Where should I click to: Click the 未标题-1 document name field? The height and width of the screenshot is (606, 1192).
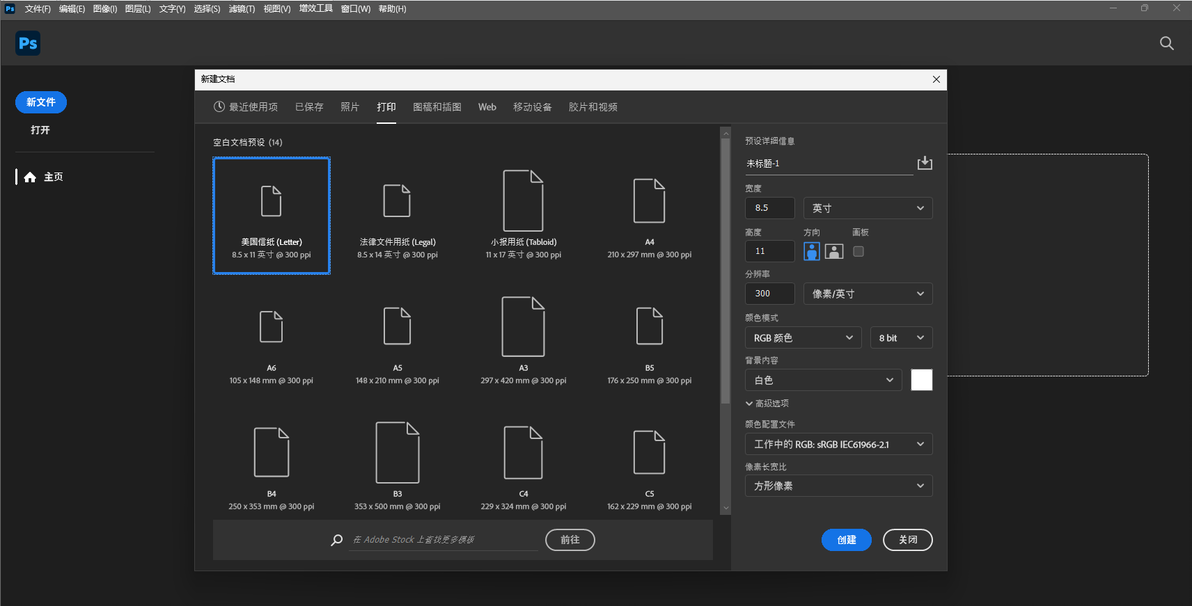pos(829,163)
